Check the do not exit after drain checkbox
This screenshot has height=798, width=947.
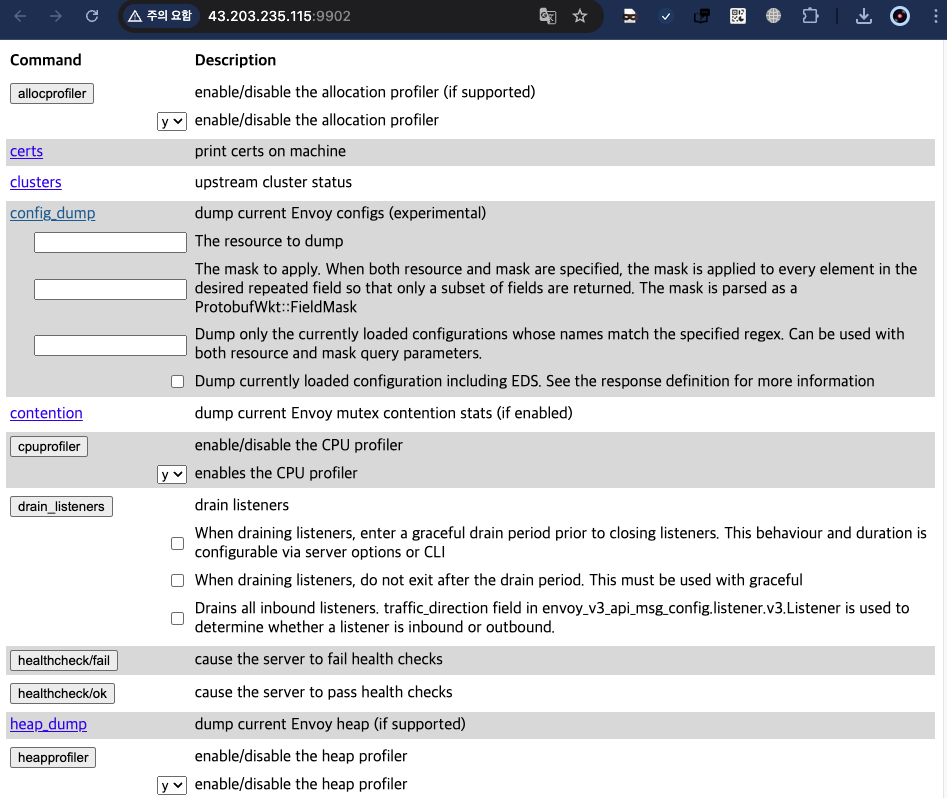[178, 581]
